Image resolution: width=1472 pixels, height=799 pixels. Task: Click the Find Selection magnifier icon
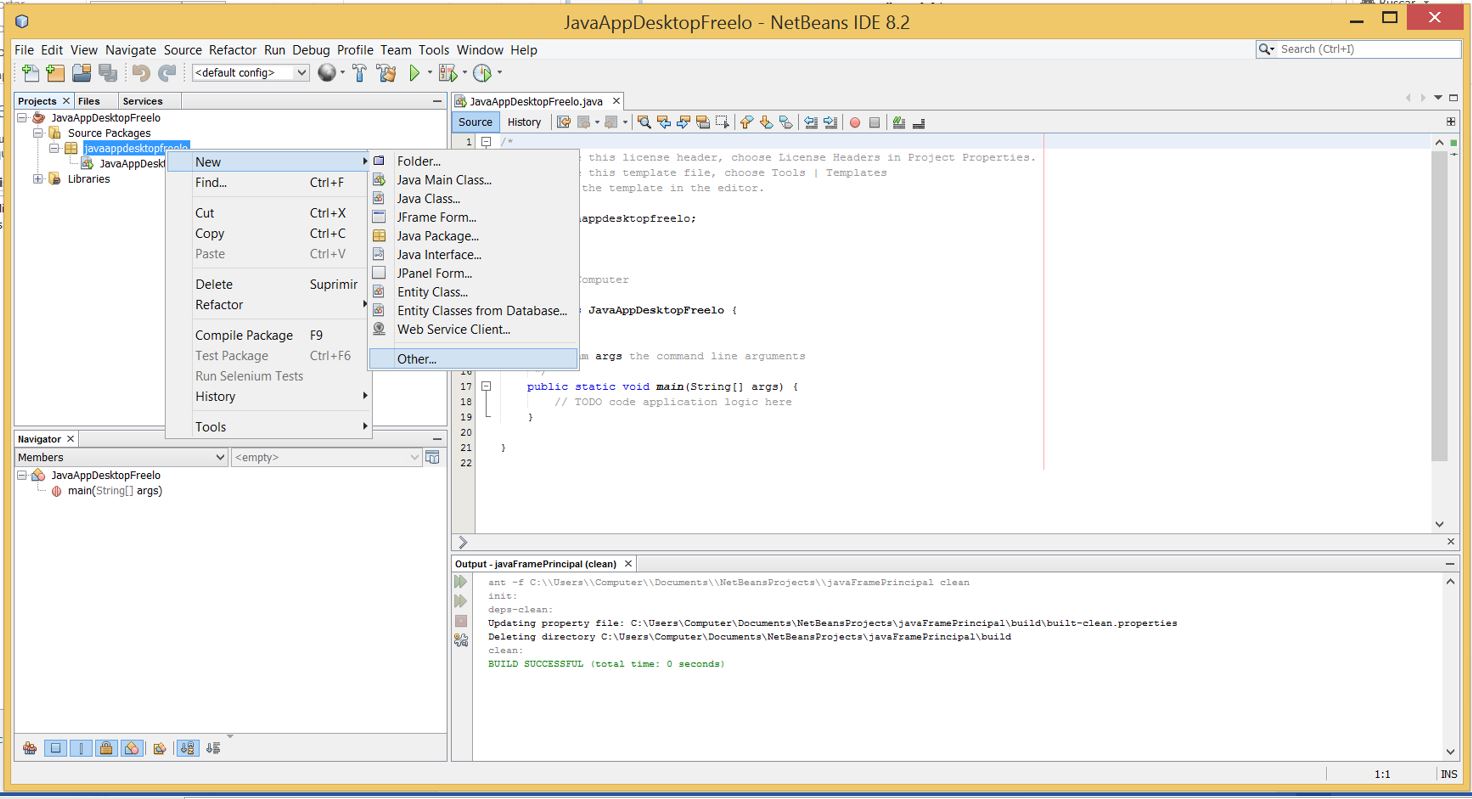[x=644, y=122]
